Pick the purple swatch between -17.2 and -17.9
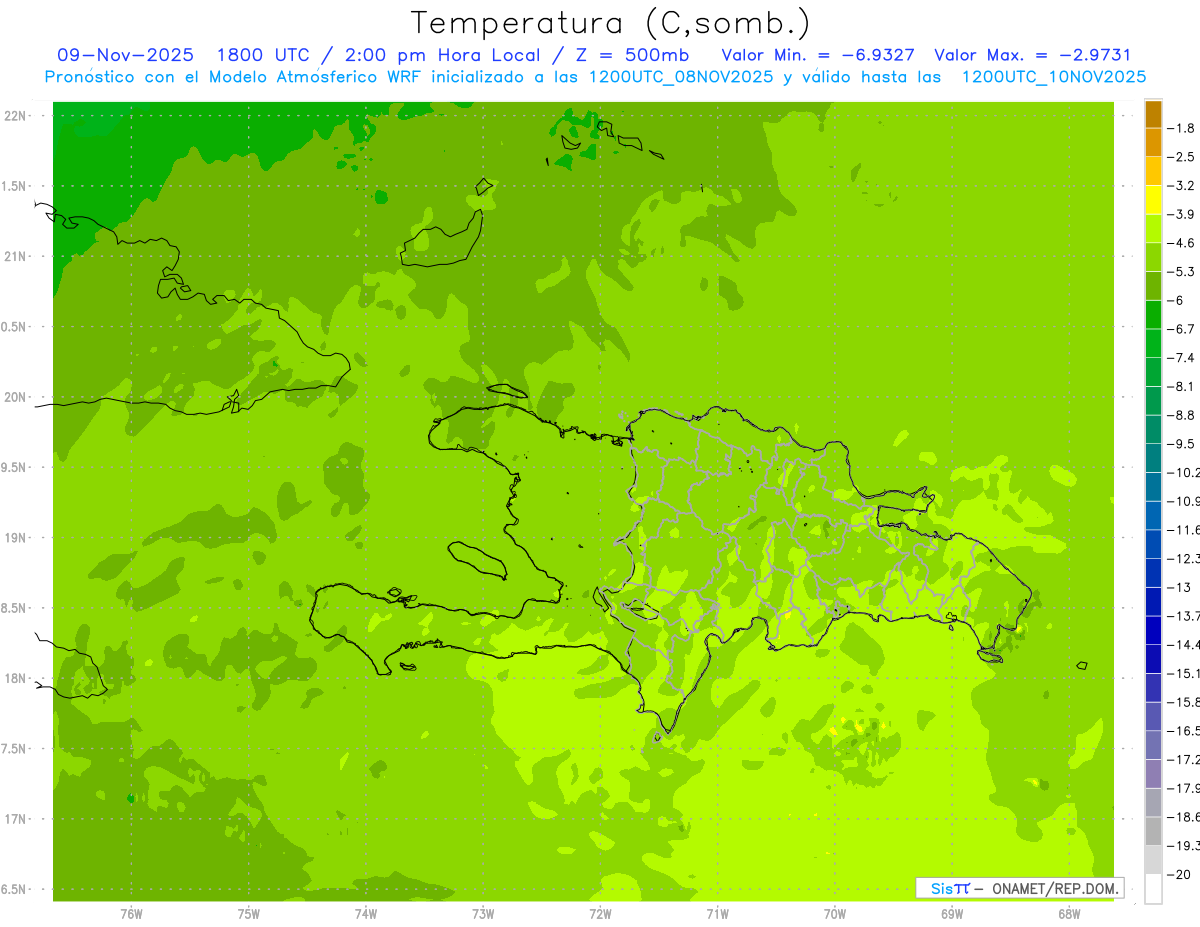 pyautogui.click(x=1153, y=773)
